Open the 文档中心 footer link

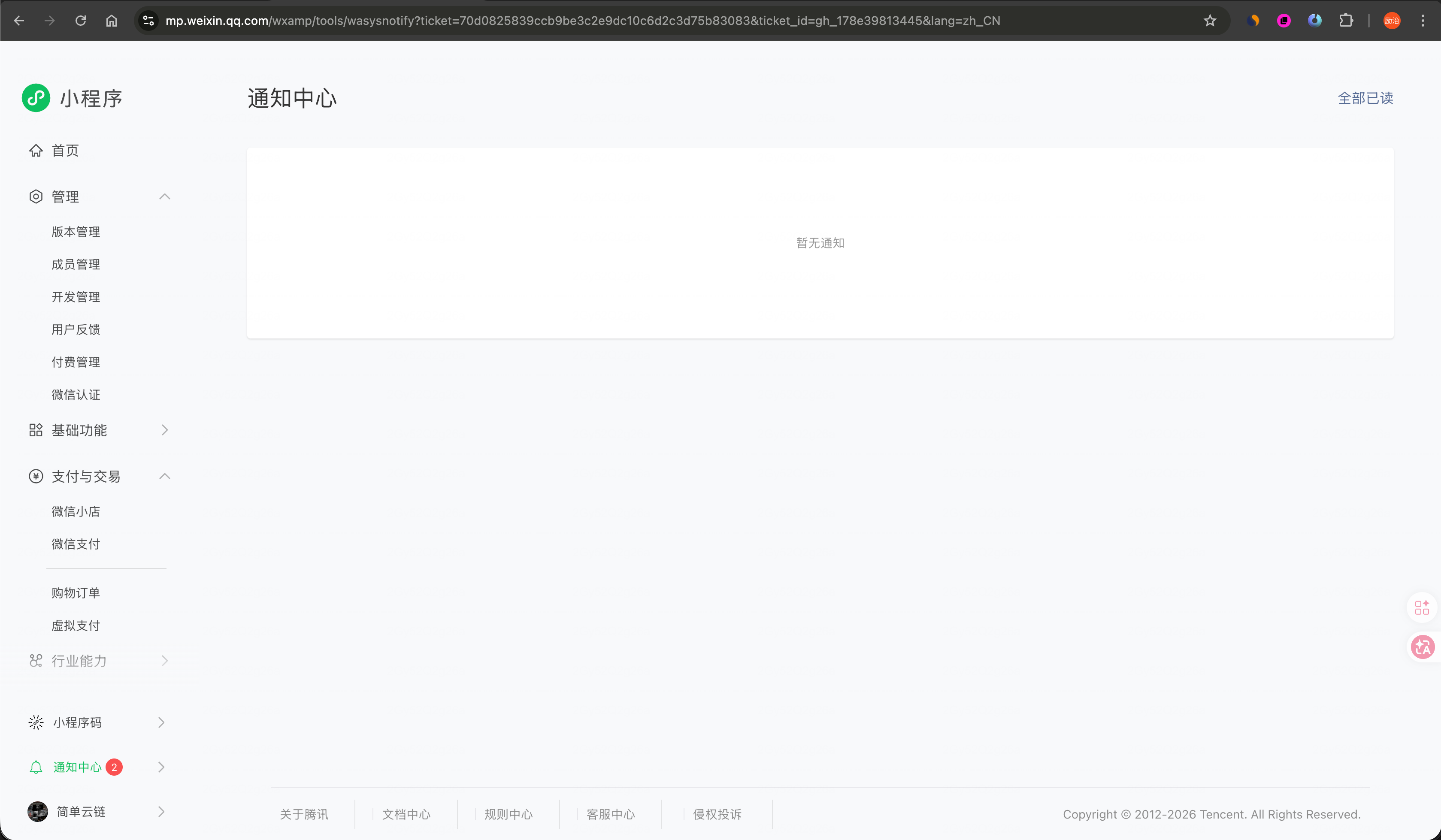(406, 814)
